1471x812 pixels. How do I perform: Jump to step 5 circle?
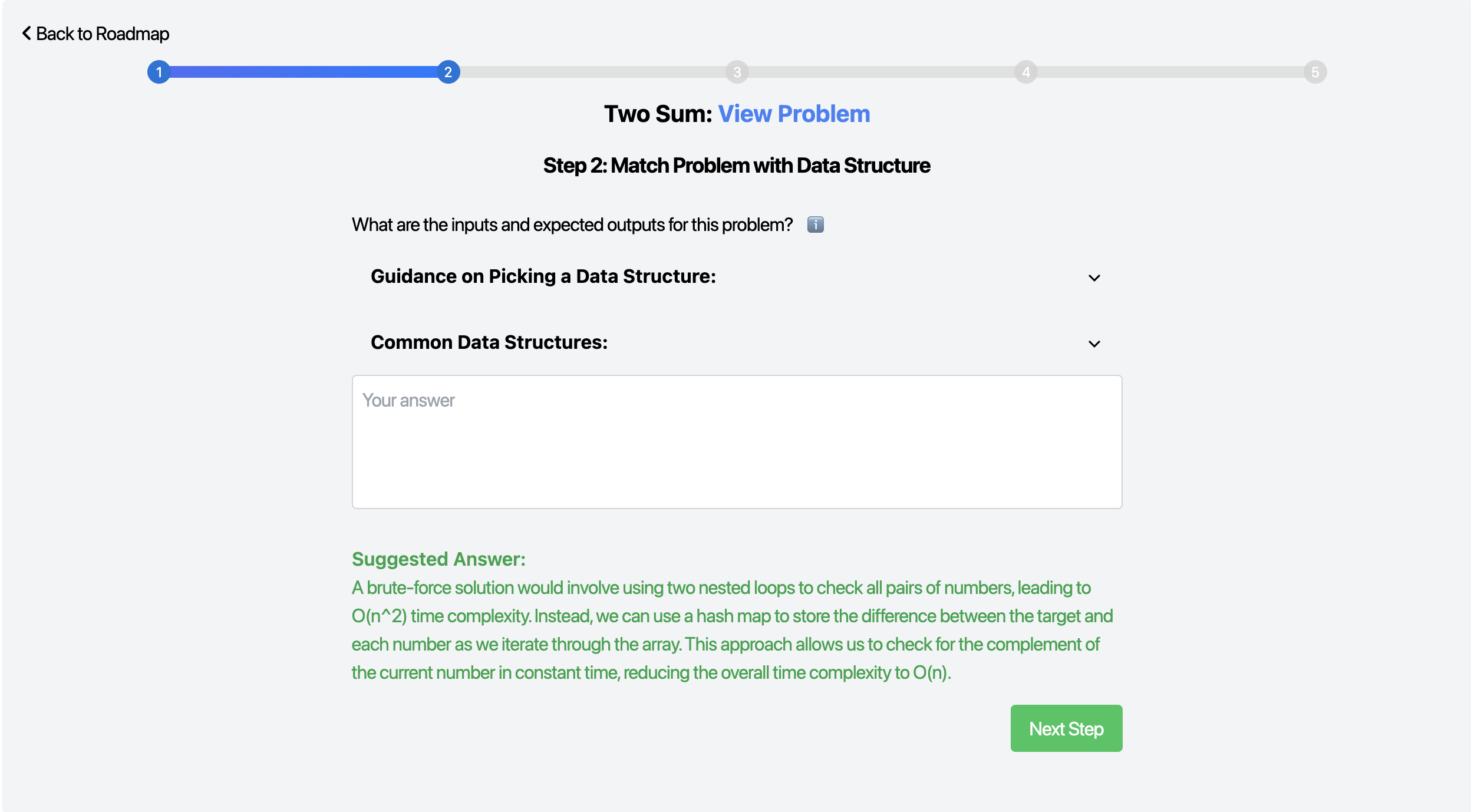coord(1315,72)
